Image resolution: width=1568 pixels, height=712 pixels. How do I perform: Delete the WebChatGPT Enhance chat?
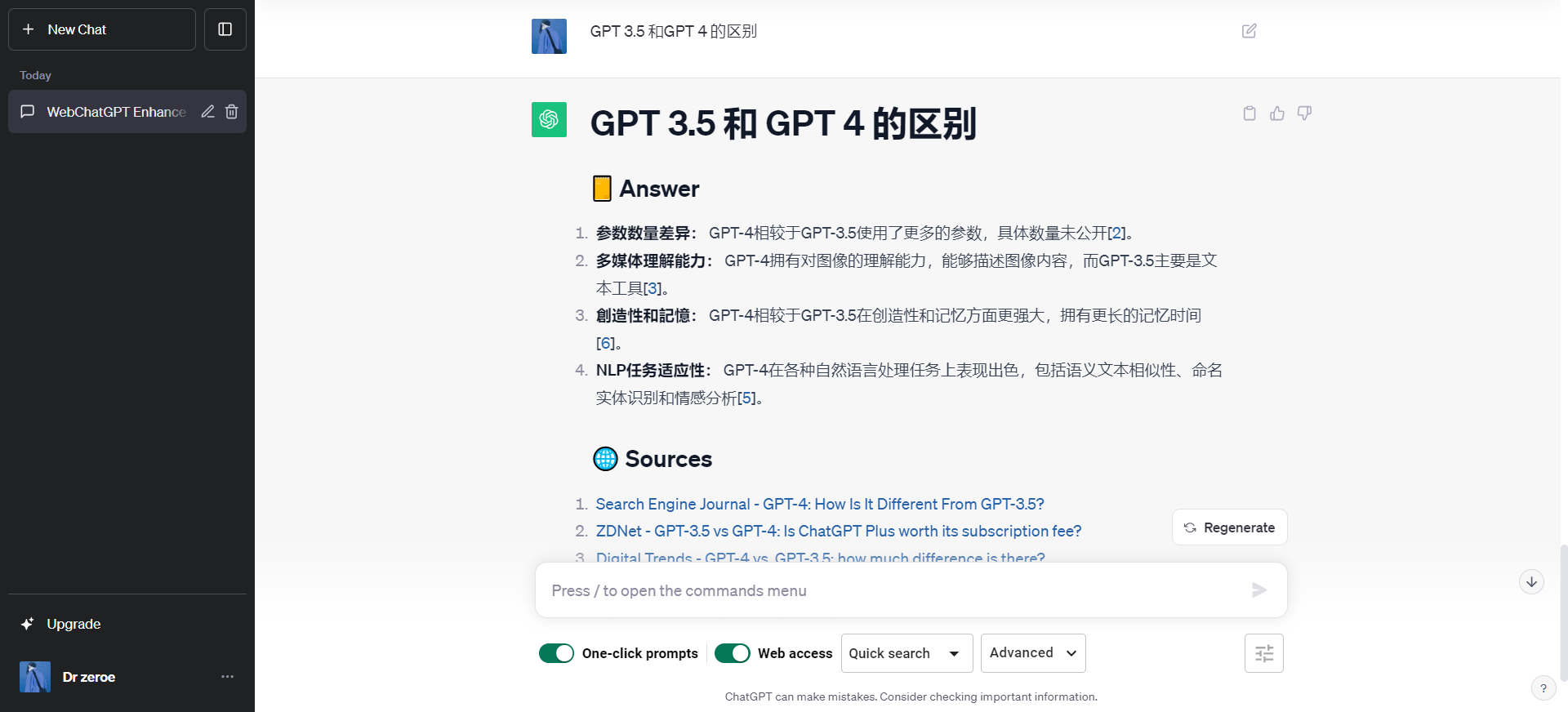(x=232, y=112)
